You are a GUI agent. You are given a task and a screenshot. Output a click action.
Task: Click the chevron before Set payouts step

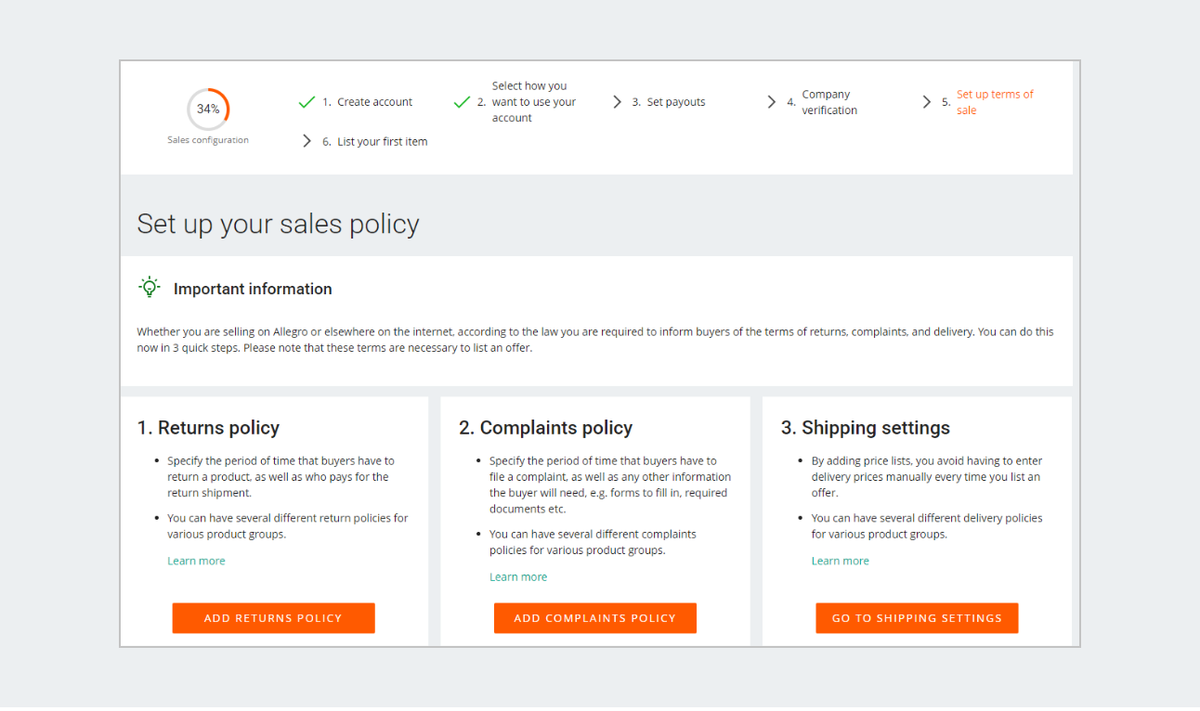(x=617, y=102)
